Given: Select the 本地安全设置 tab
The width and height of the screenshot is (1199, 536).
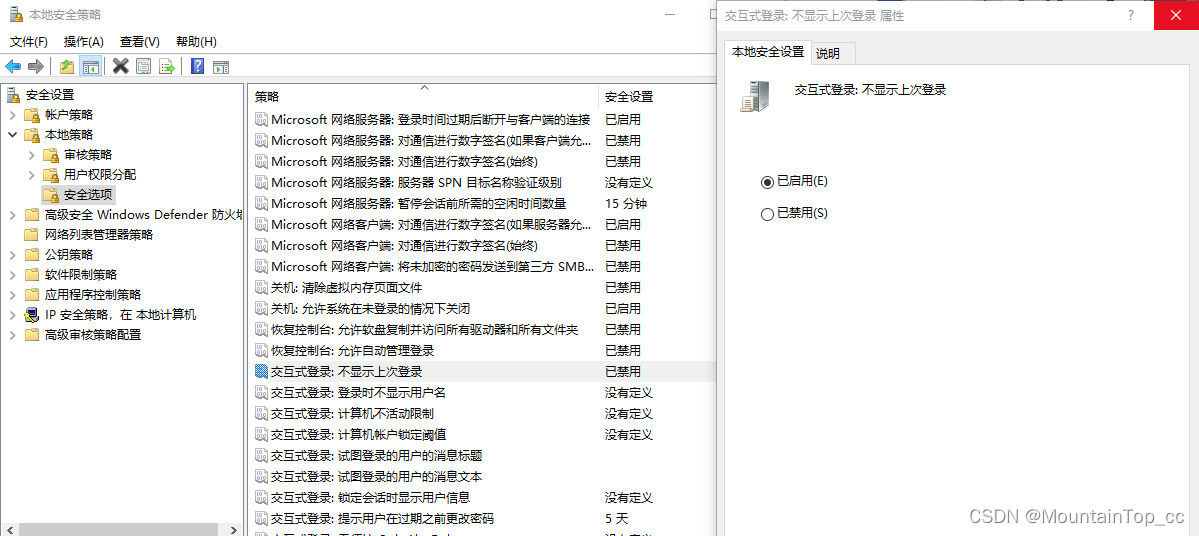Looking at the screenshot, I should click(768, 51).
